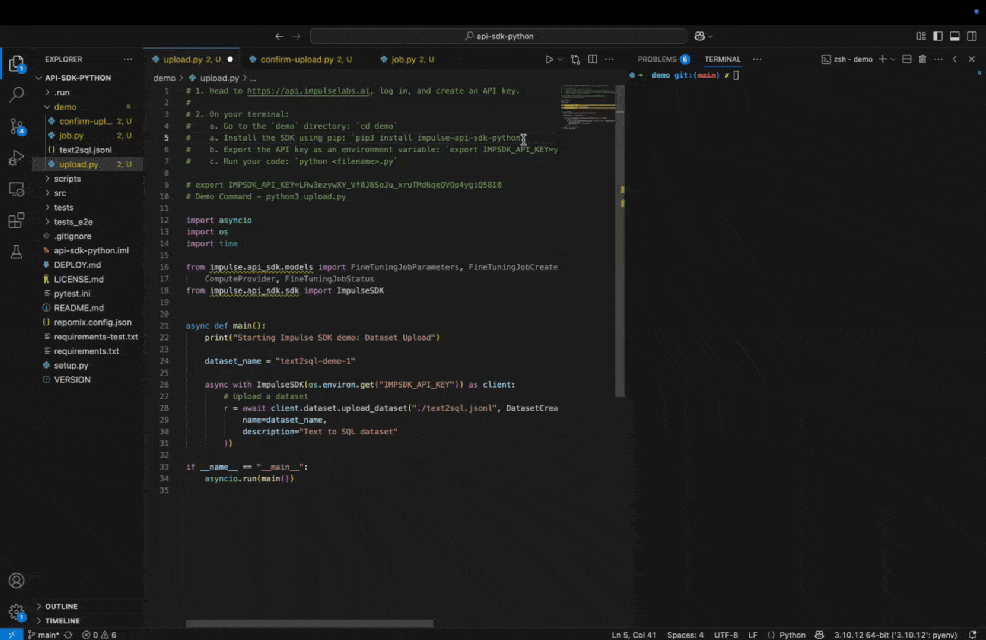Click the api.impulselabs.ai link in code

point(308,91)
